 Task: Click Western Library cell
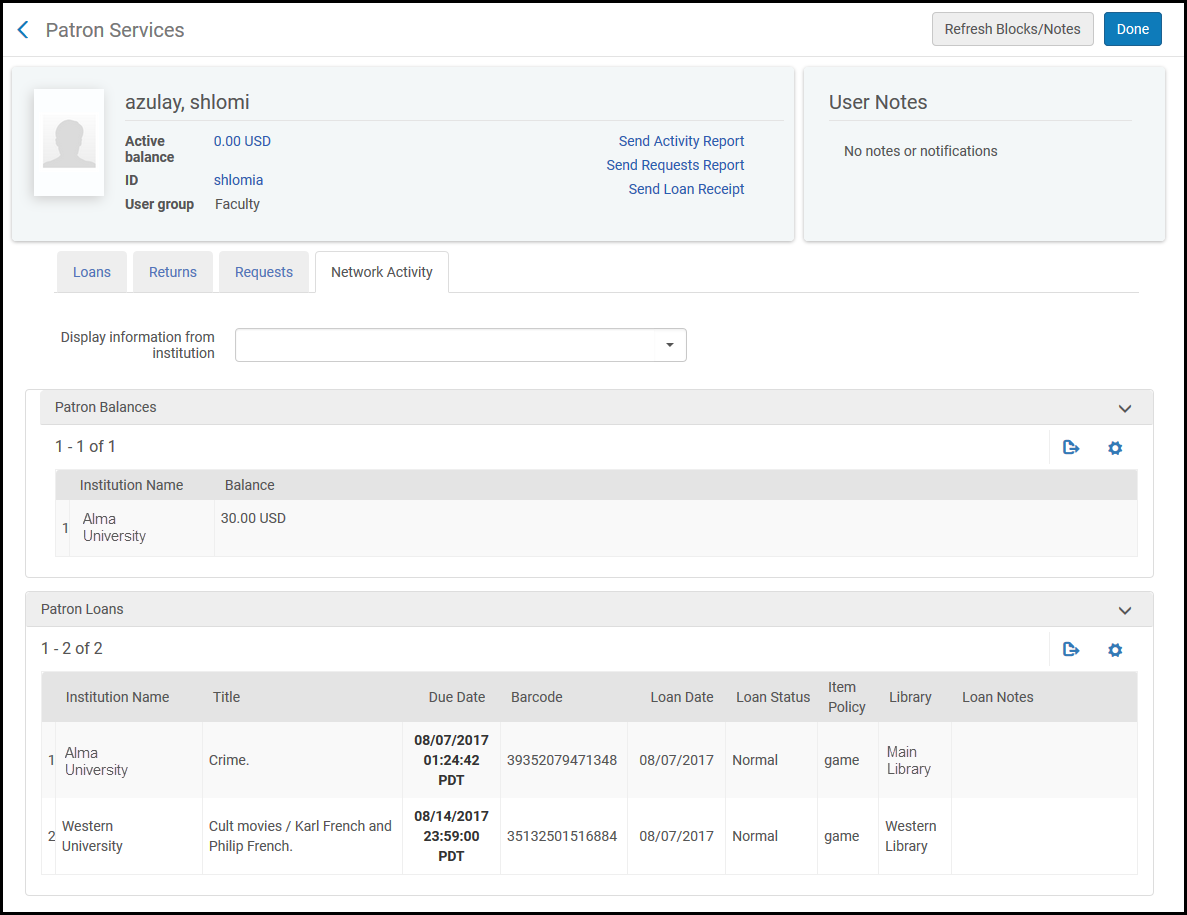911,836
